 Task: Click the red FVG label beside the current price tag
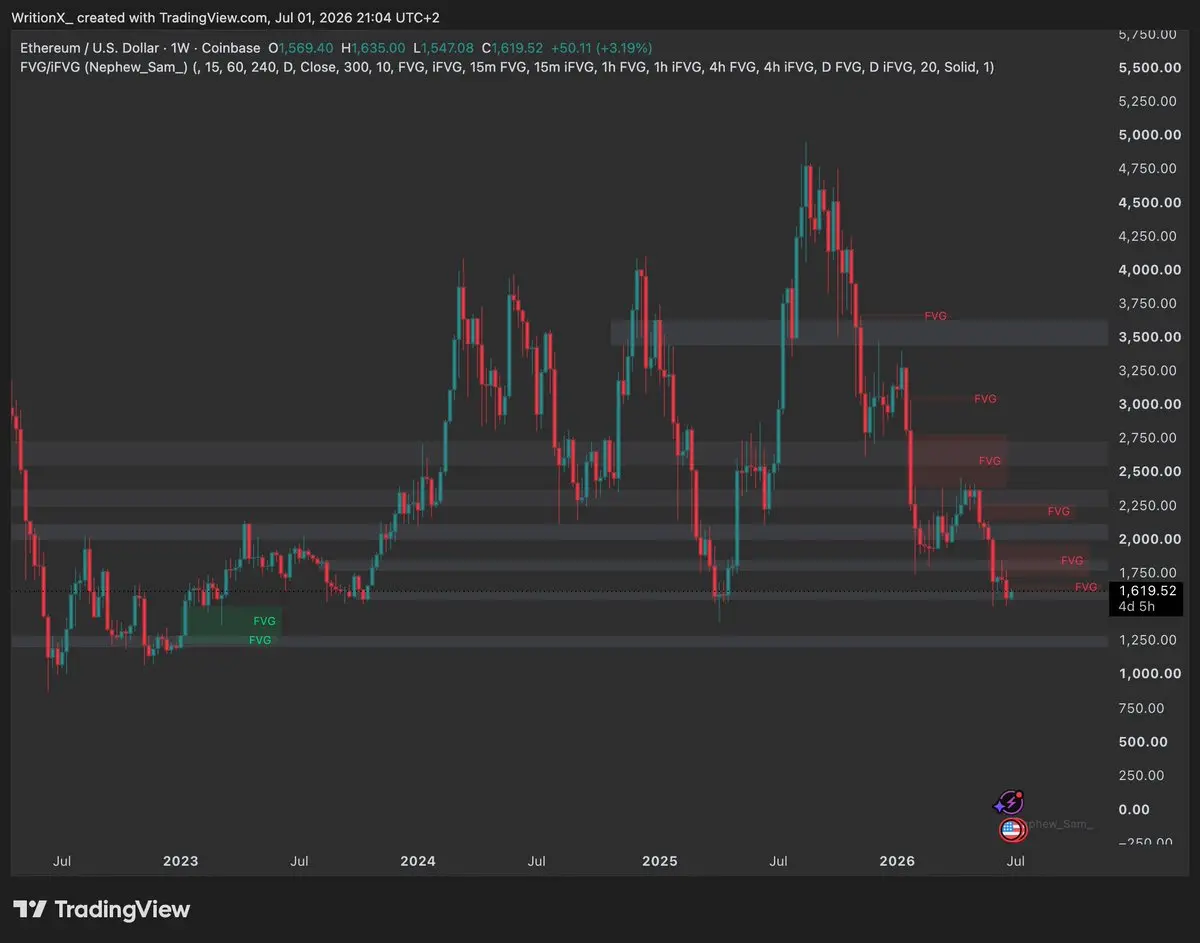[1085, 587]
